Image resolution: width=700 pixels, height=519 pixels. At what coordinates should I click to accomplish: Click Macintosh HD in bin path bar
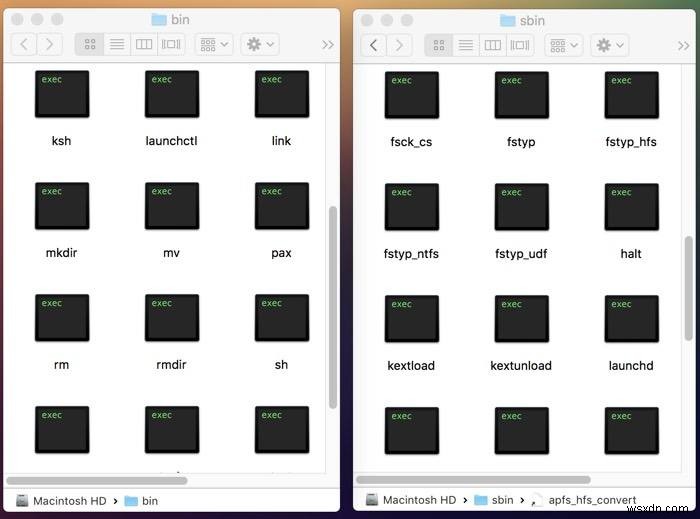(61, 501)
